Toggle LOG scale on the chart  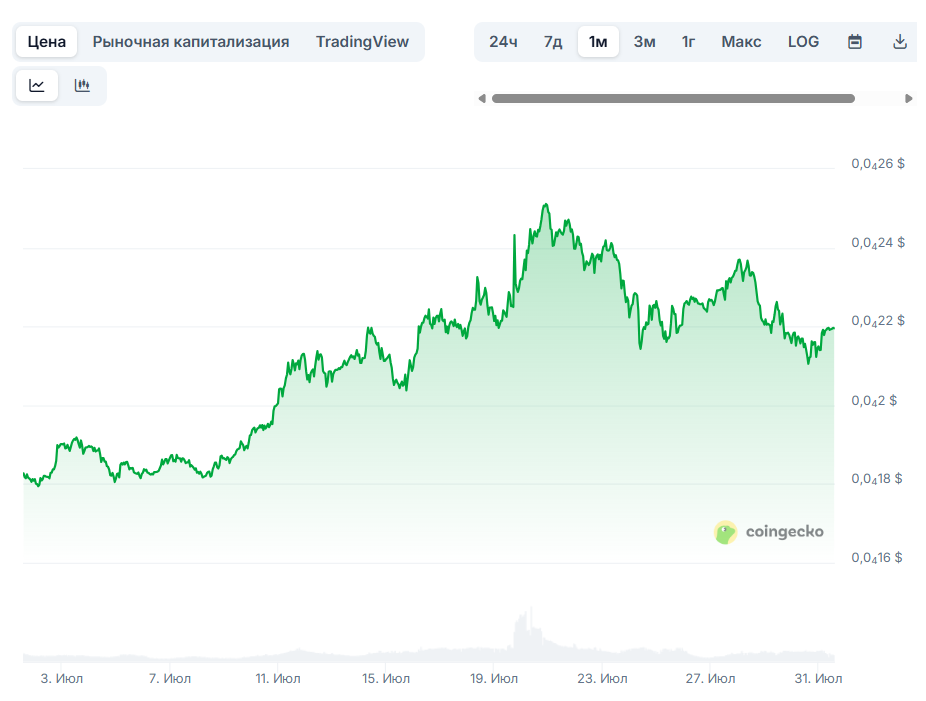803,42
